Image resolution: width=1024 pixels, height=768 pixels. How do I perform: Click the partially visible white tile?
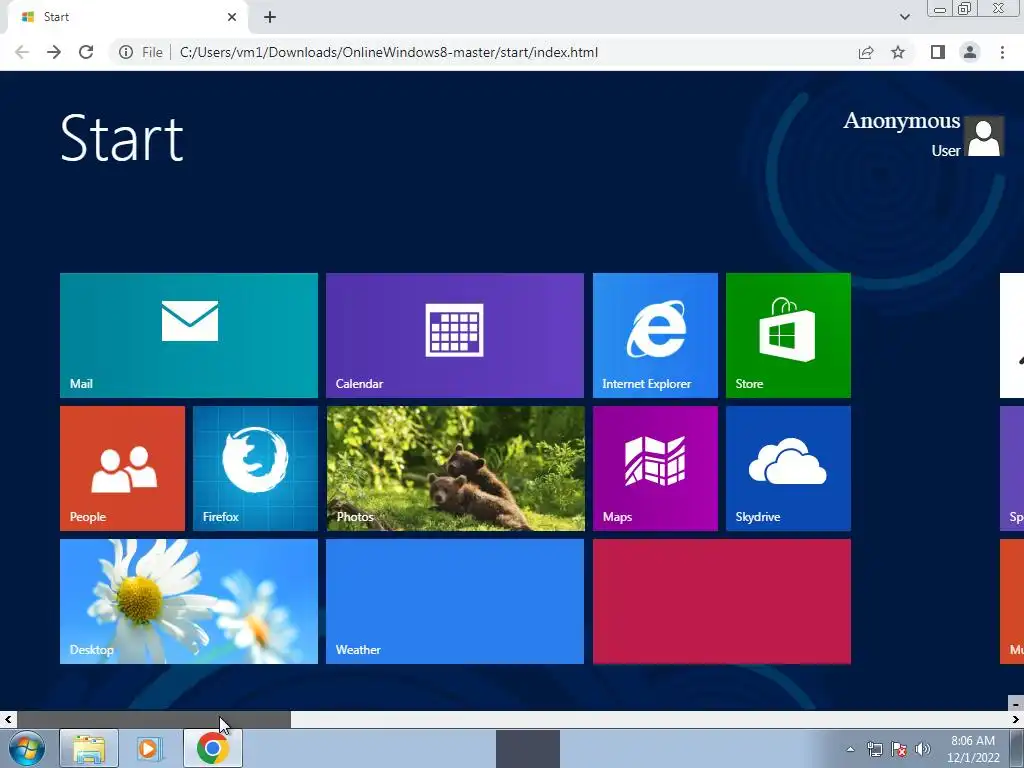pos(1012,335)
